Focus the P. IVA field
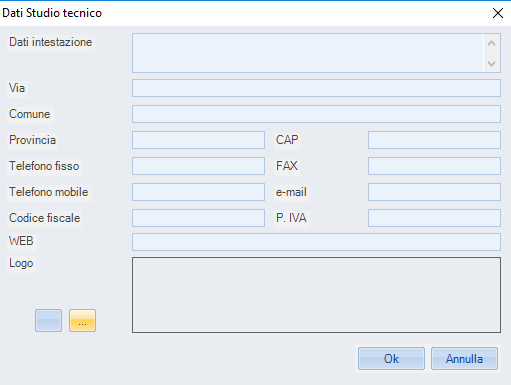This screenshot has width=511, height=385. (x=434, y=218)
